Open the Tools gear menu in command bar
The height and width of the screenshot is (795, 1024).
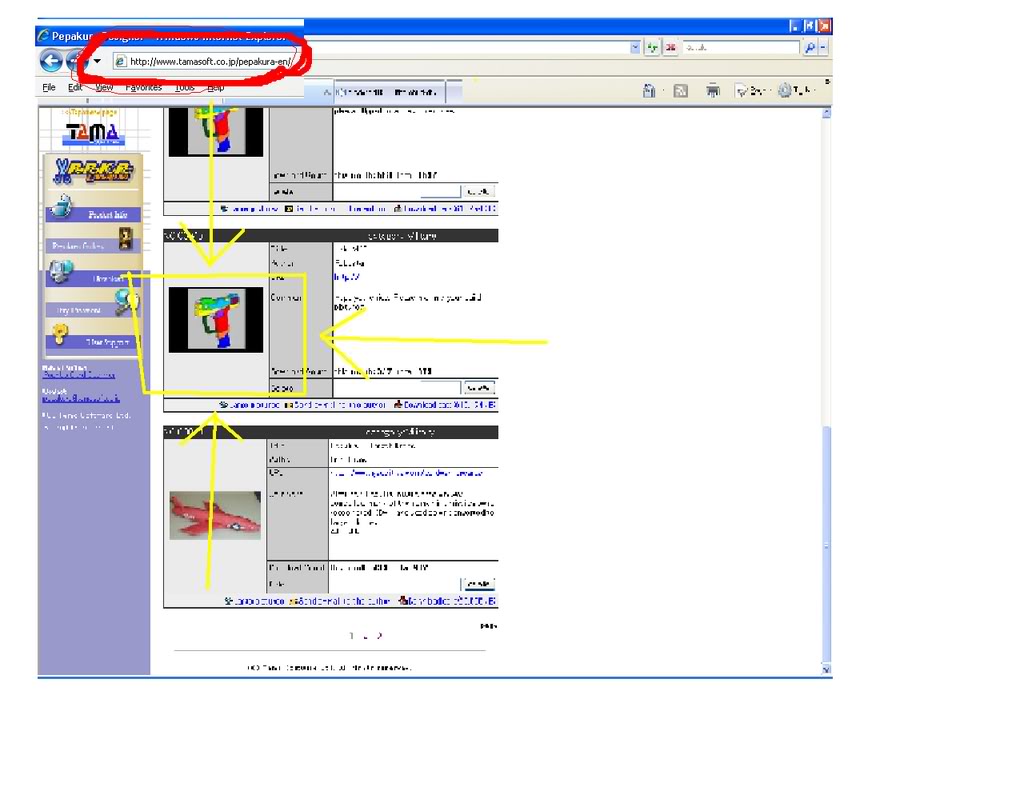point(794,91)
